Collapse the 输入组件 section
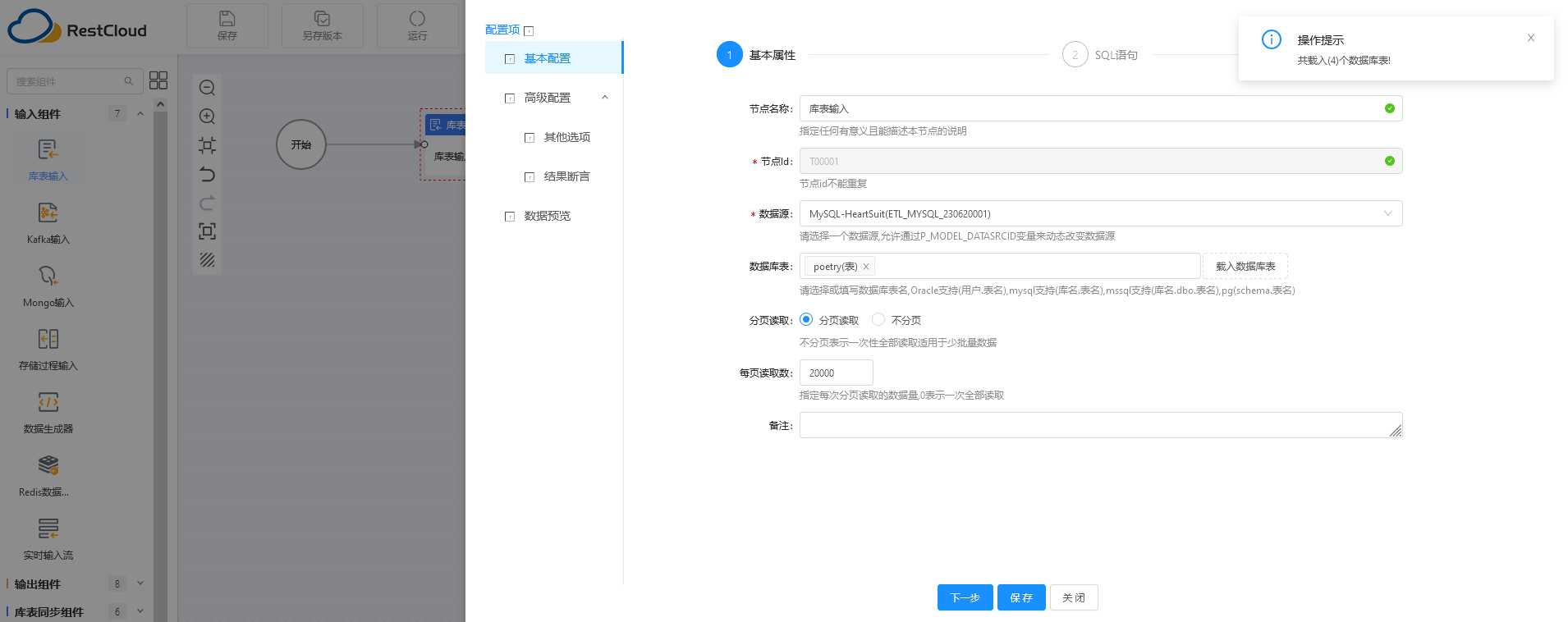 (140, 114)
